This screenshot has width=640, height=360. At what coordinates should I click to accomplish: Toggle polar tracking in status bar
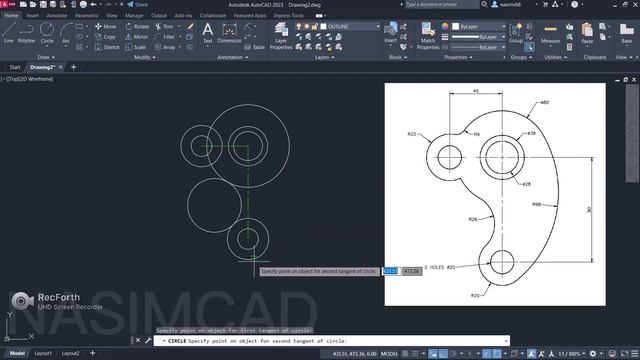coord(453,353)
